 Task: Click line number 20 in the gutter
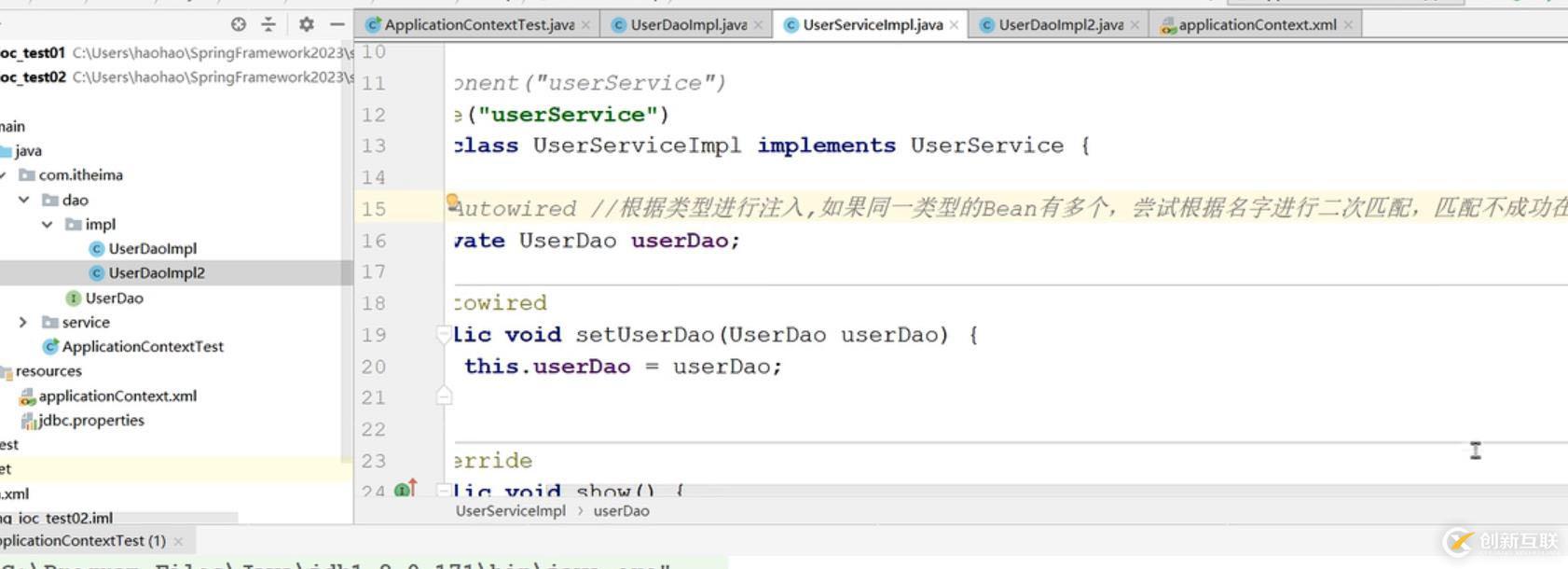click(x=374, y=367)
